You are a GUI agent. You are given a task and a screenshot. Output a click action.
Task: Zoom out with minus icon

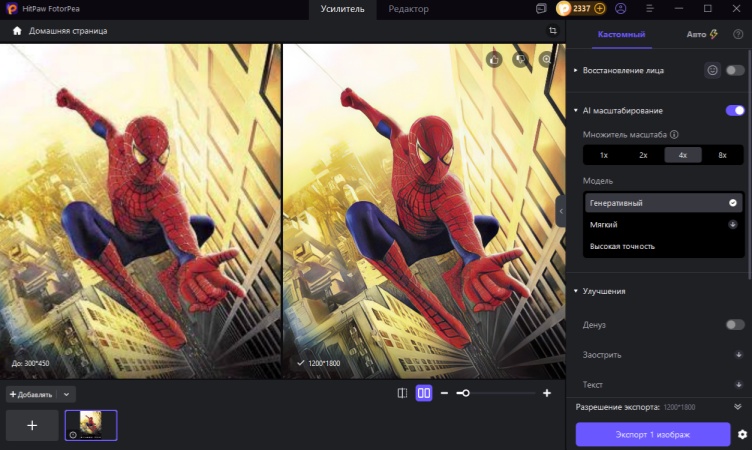coord(444,393)
